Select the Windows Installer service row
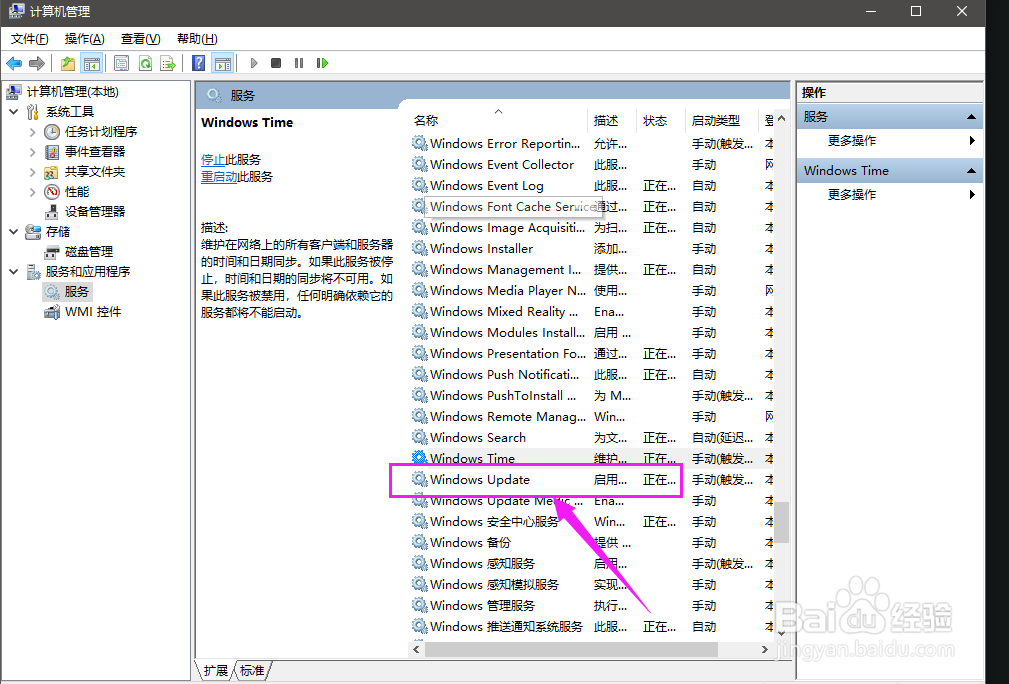Screen dimensions: 1009x684 click(593, 248)
